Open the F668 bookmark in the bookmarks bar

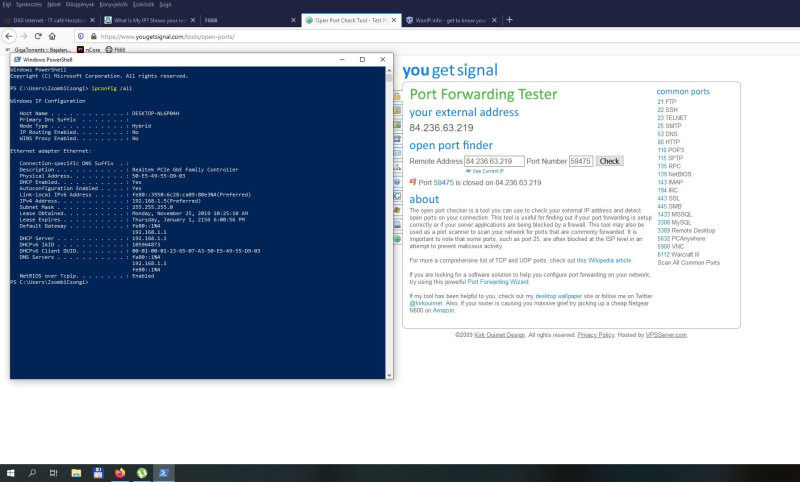115,49
